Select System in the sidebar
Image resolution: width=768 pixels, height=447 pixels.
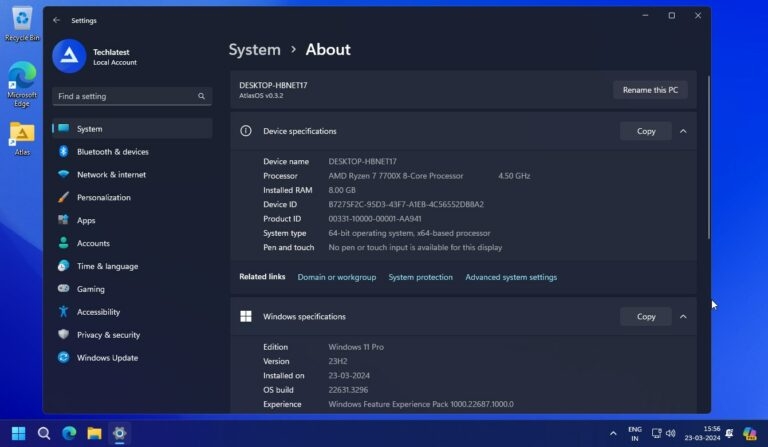[132, 129]
